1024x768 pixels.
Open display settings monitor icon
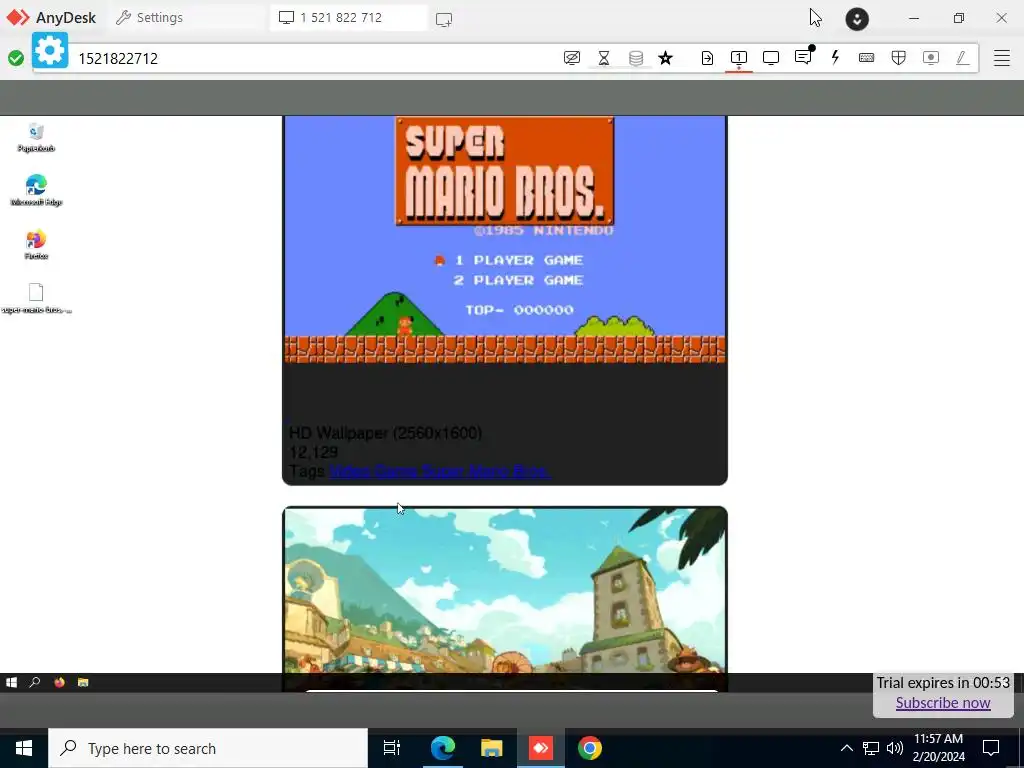771,58
